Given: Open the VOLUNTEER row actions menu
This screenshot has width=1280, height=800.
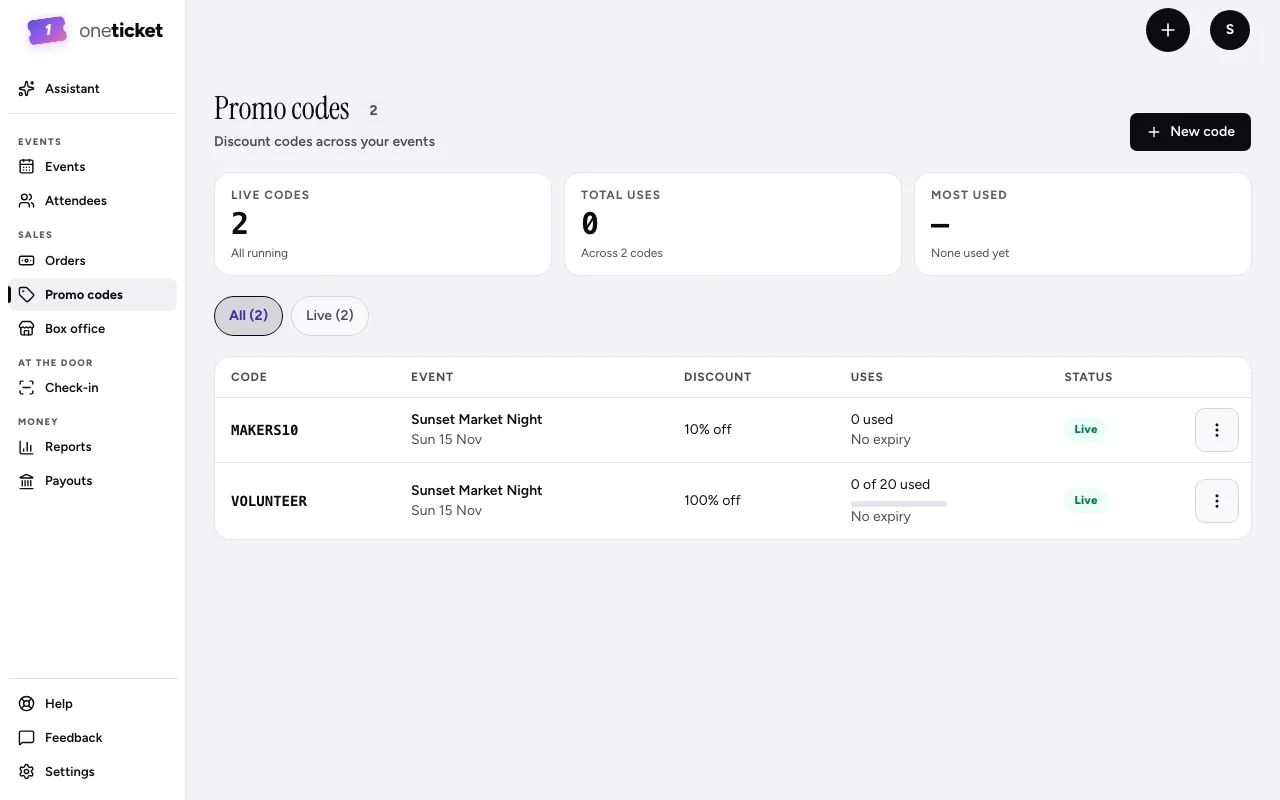Looking at the screenshot, I should click(1217, 501).
